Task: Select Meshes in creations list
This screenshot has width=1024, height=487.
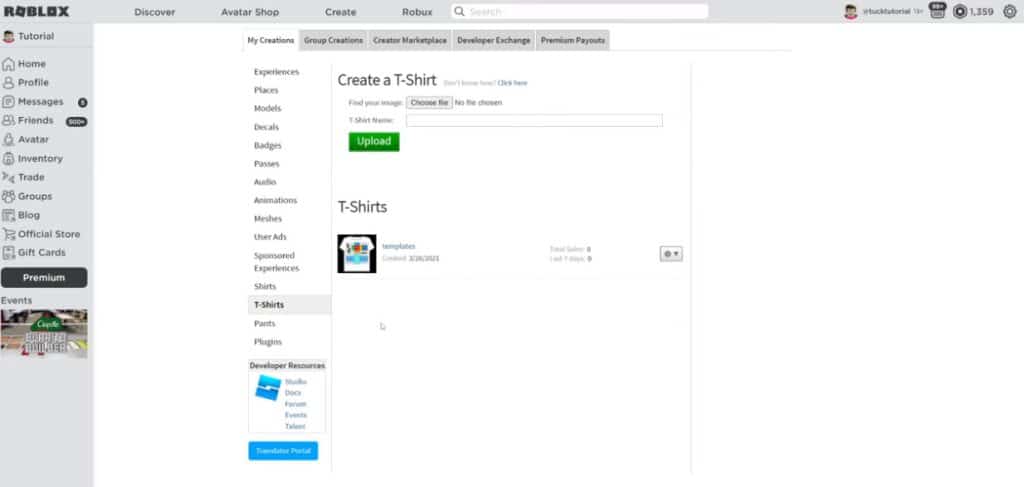Action: click(x=268, y=219)
